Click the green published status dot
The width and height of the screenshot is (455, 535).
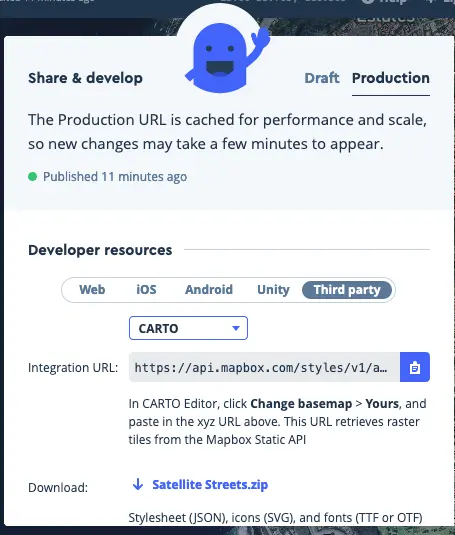tap(32, 177)
